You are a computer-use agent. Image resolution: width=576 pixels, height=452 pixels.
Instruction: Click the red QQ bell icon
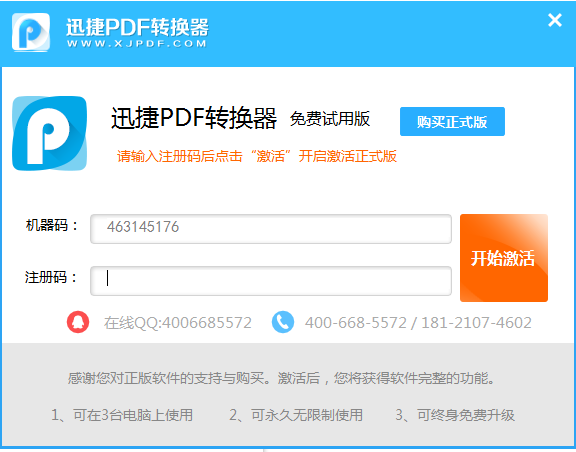coord(78,322)
